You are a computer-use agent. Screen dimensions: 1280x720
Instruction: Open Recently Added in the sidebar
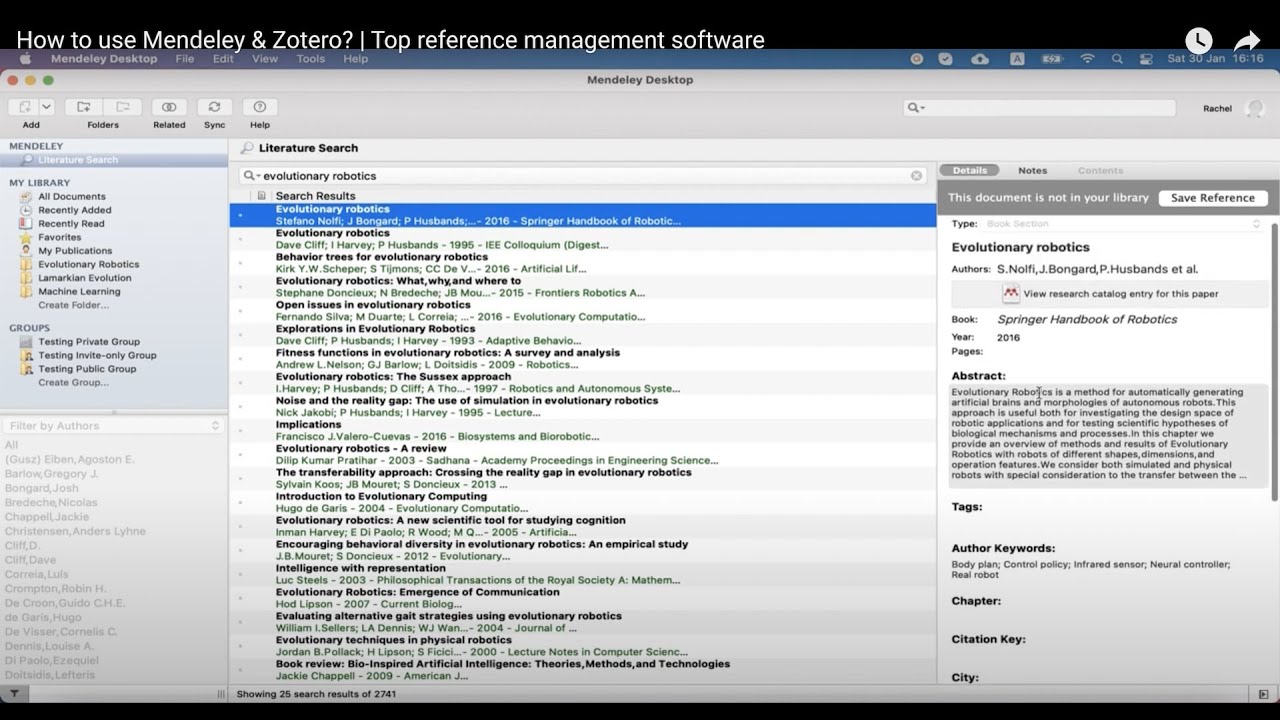tap(74, 210)
